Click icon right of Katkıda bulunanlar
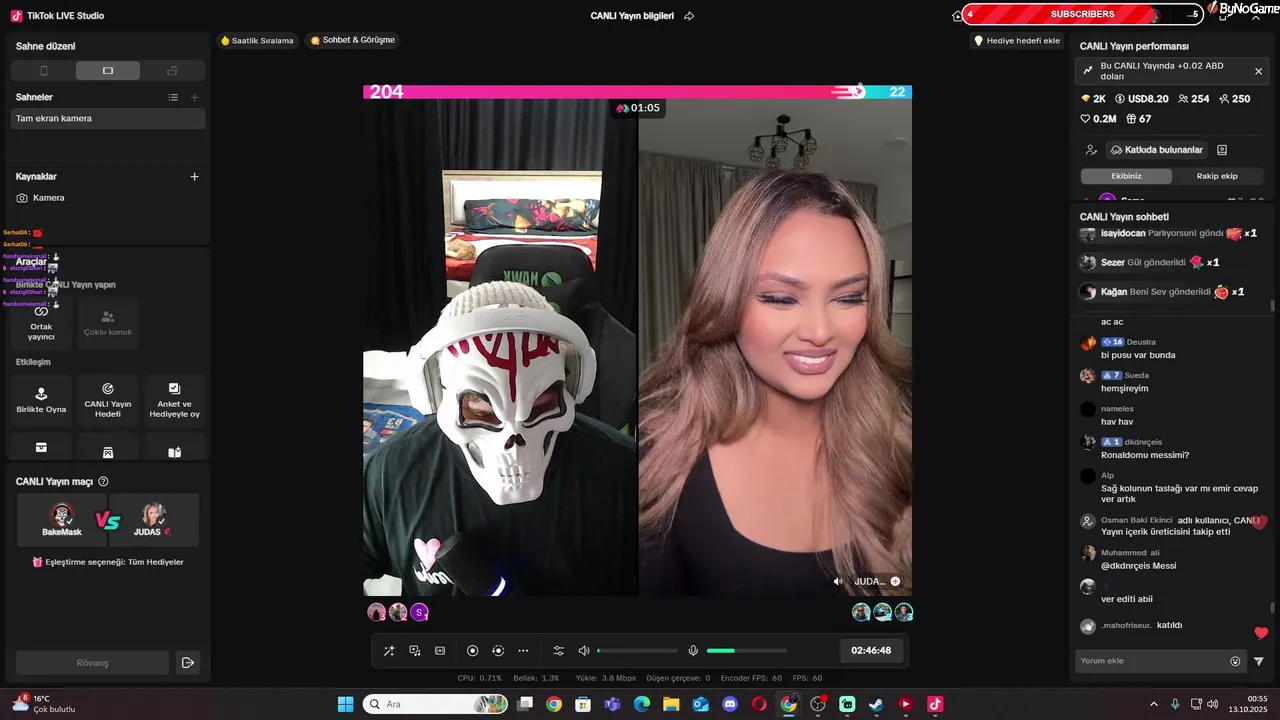 tap(1222, 150)
